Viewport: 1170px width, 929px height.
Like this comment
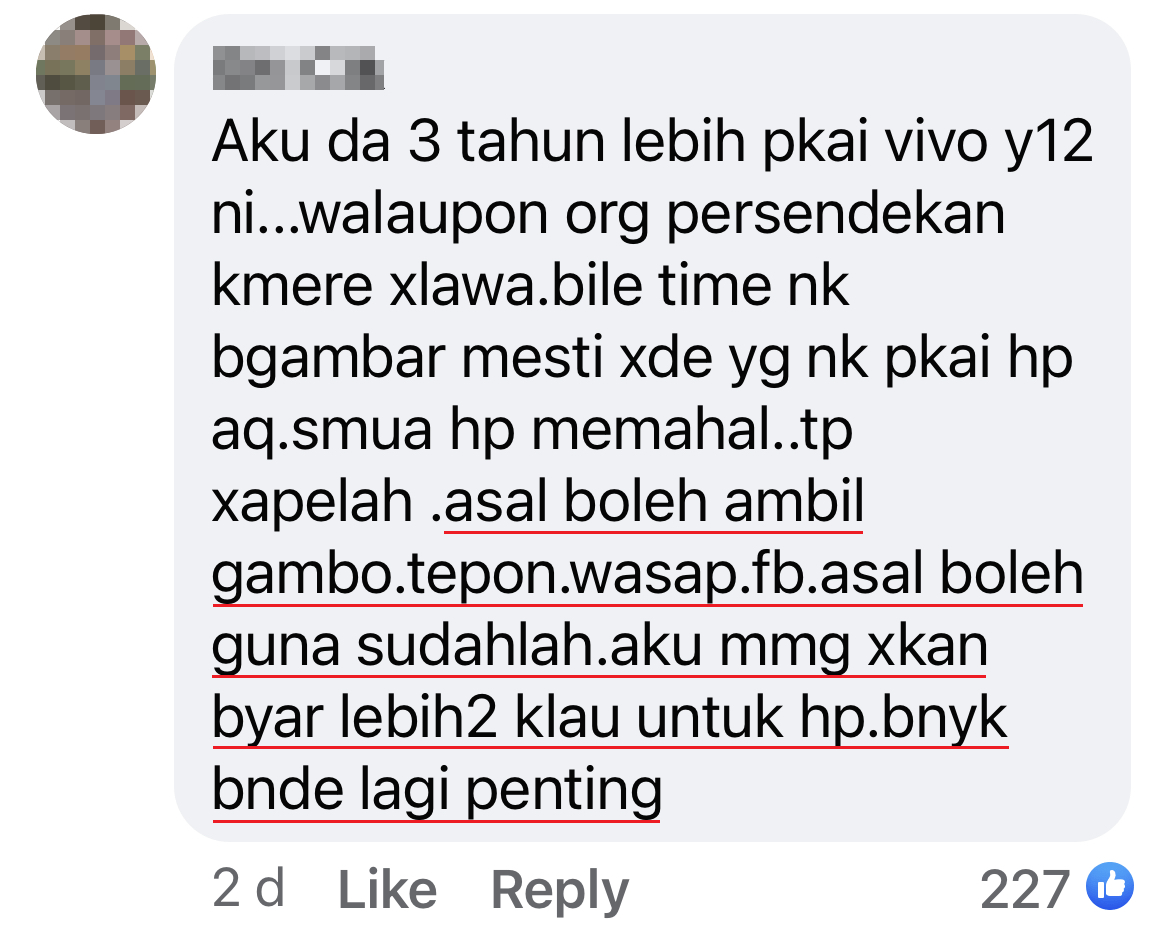pyautogui.click(x=387, y=889)
